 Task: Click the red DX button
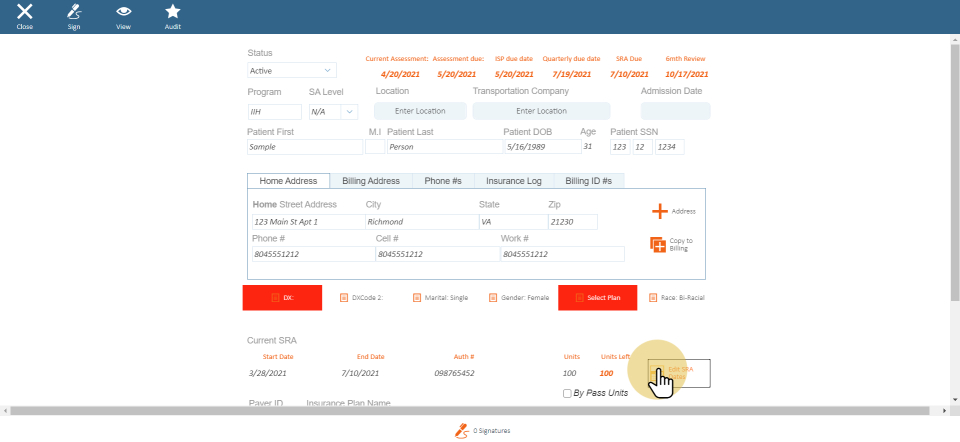(x=282, y=297)
